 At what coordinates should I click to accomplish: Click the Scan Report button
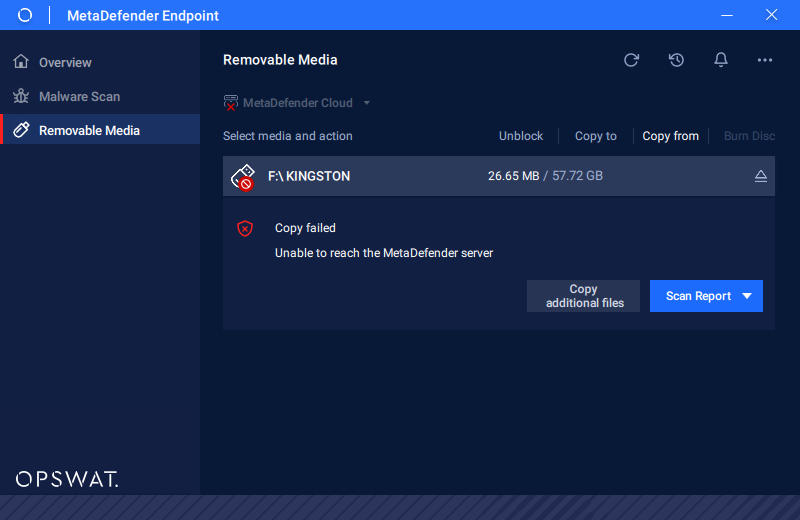point(706,296)
